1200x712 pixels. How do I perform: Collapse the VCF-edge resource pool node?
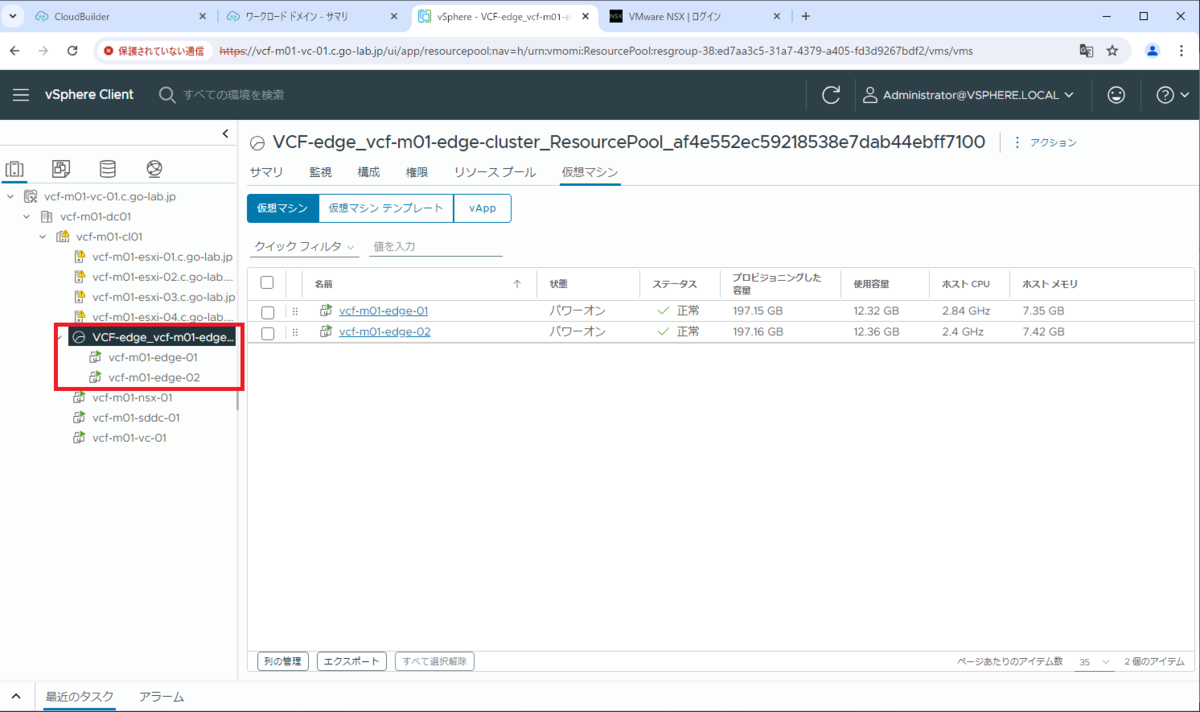point(59,337)
